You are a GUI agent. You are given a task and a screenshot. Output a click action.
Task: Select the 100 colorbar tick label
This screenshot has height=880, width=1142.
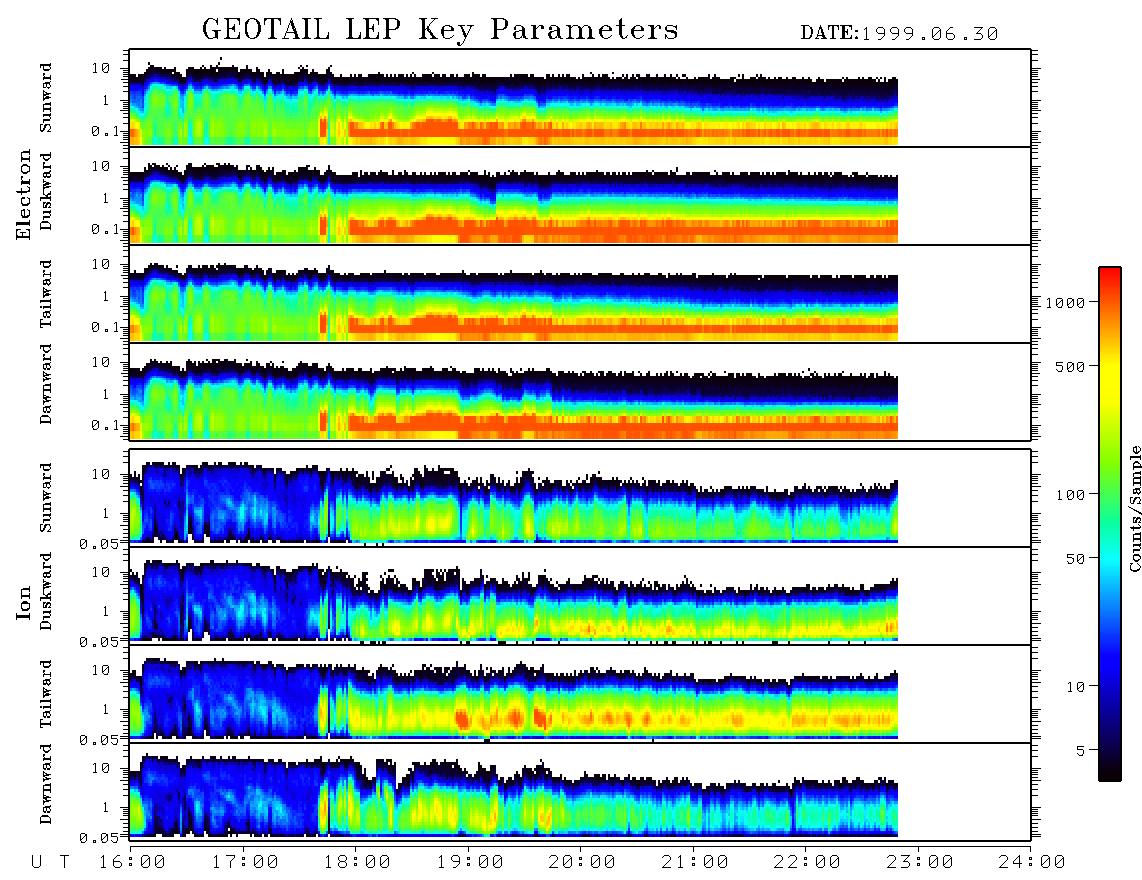1071,495
